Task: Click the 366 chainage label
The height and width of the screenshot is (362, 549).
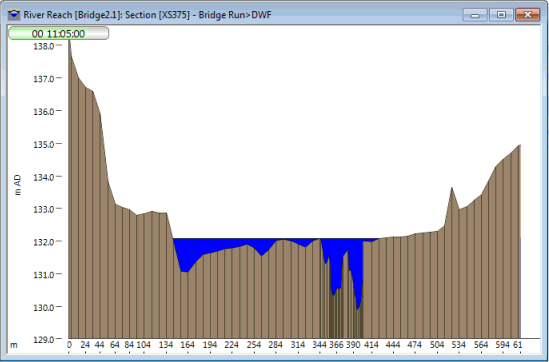Action: 336,345
